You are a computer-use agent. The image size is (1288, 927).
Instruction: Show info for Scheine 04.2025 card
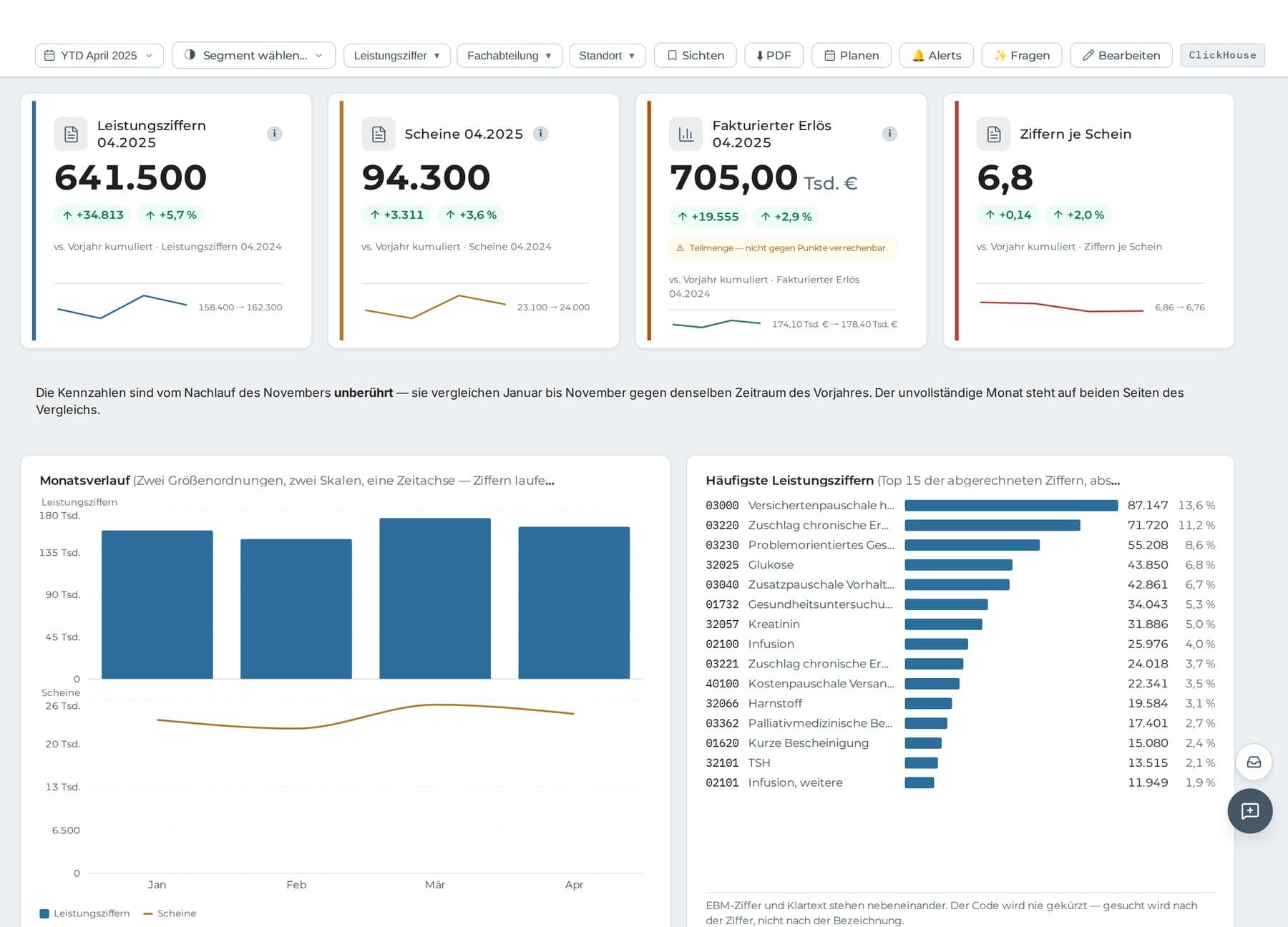tap(541, 134)
